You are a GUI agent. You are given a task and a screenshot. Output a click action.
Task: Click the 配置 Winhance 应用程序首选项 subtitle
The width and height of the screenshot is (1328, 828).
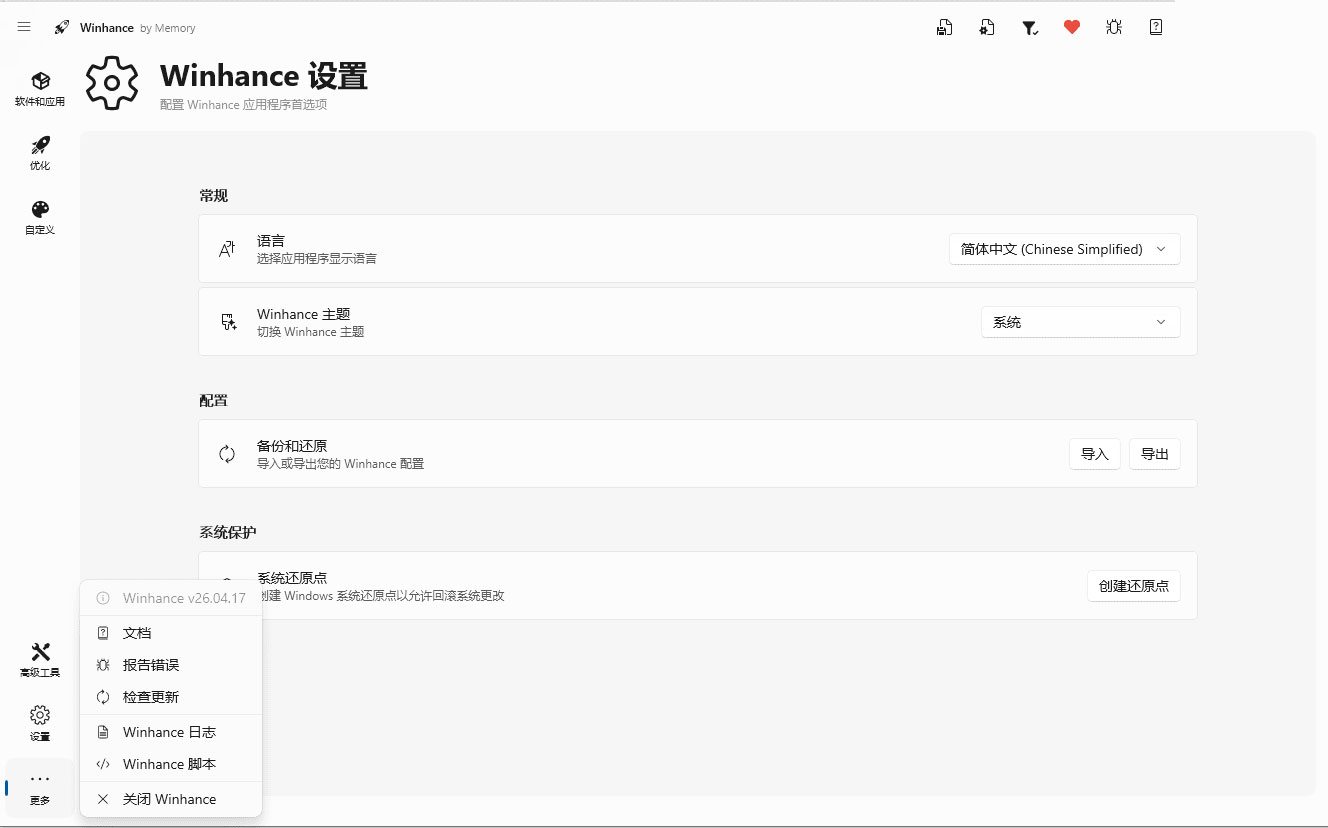[244, 105]
